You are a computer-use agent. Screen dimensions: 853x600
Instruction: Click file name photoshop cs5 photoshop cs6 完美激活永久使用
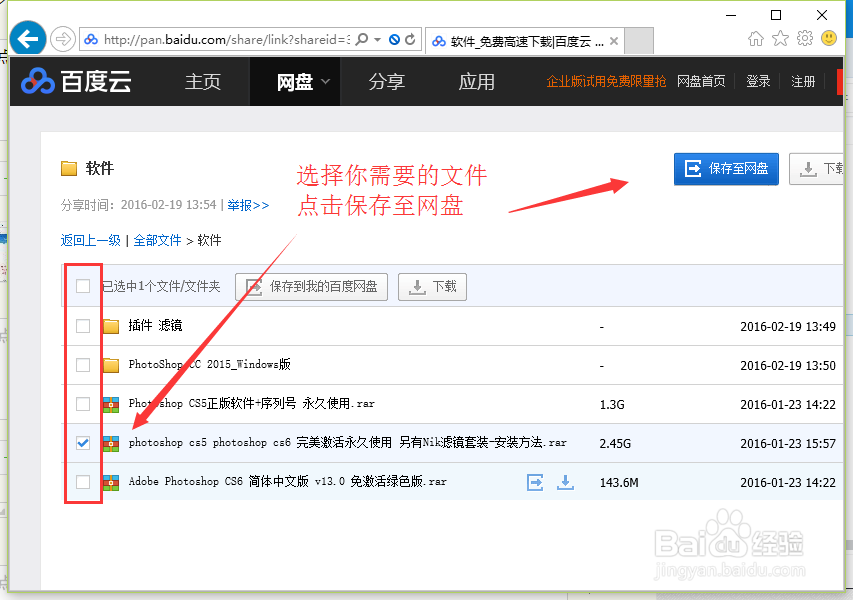(x=348, y=443)
